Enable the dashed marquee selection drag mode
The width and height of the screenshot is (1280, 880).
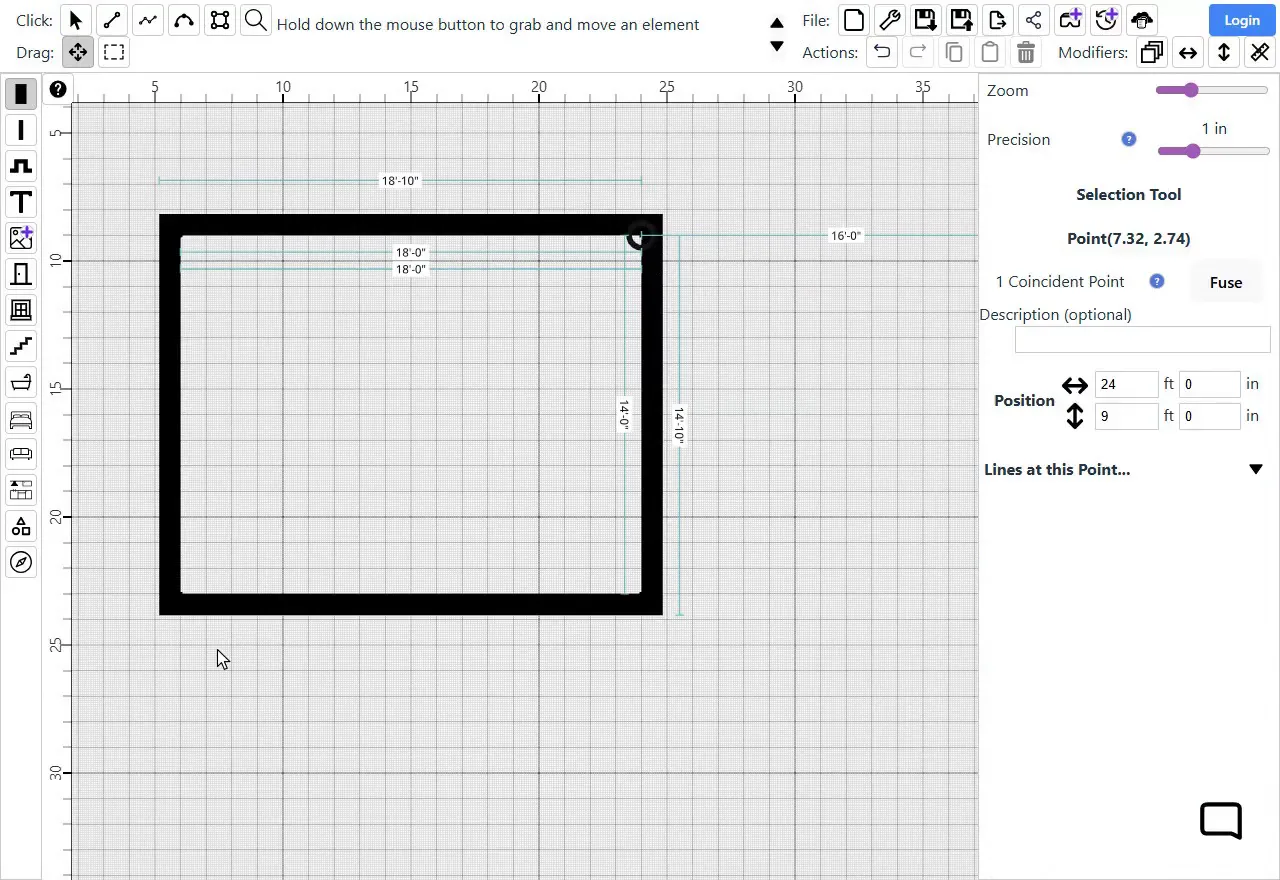114,52
